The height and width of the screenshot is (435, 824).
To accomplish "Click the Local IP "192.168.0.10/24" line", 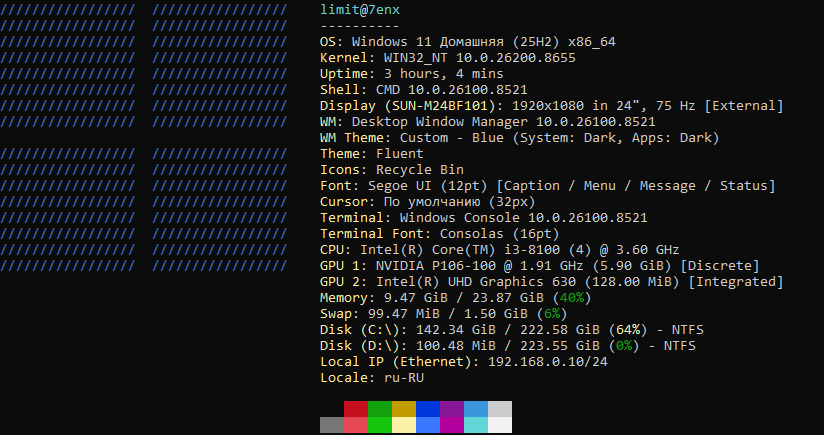I will (x=464, y=362).
